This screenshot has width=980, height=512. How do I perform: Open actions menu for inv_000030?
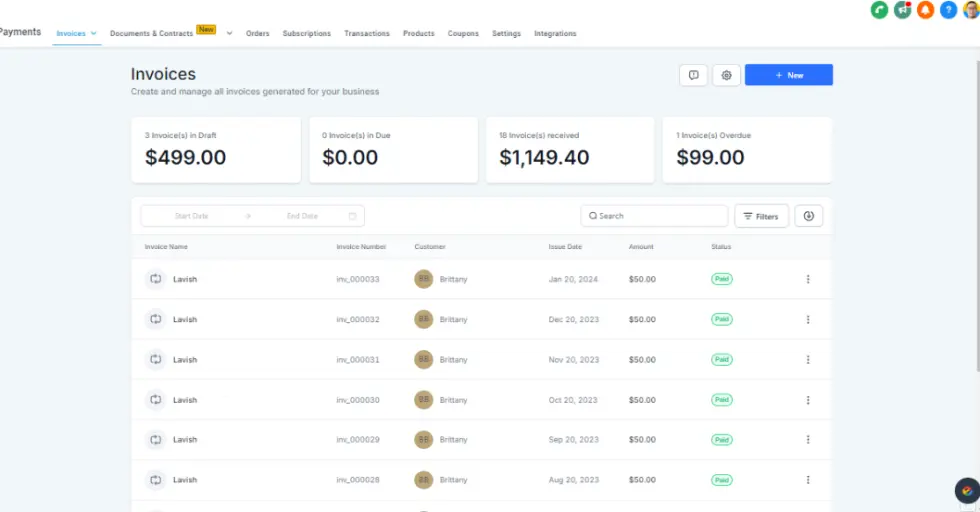click(x=808, y=400)
